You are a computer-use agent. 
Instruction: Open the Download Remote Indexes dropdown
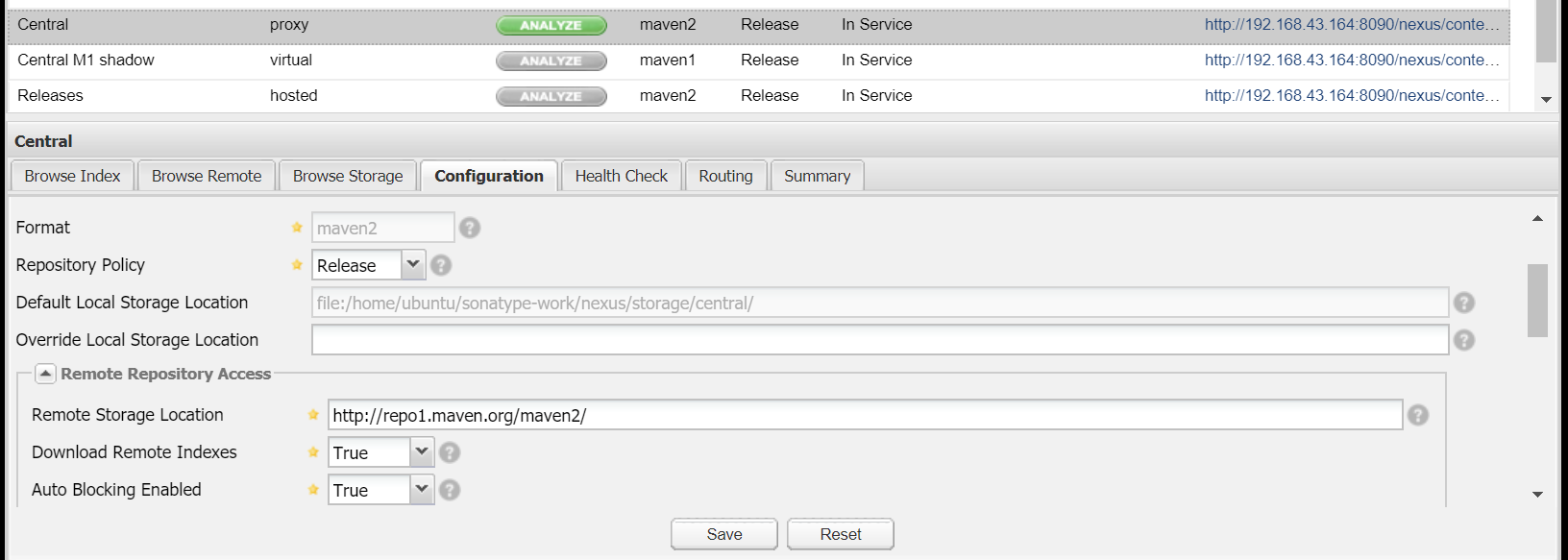[x=422, y=451]
